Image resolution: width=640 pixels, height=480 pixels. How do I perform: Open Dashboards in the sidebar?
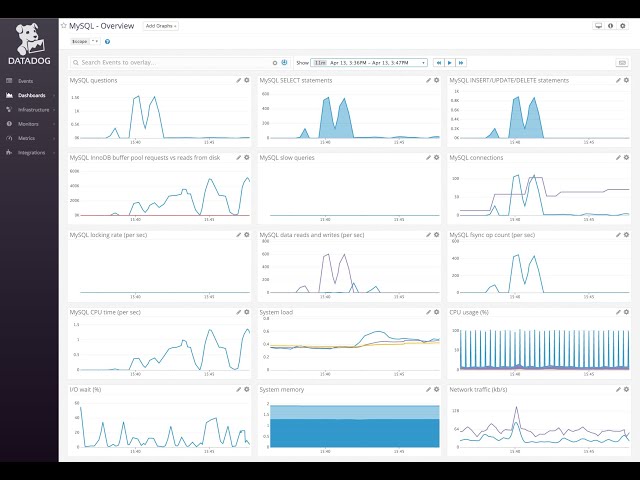[31, 95]
